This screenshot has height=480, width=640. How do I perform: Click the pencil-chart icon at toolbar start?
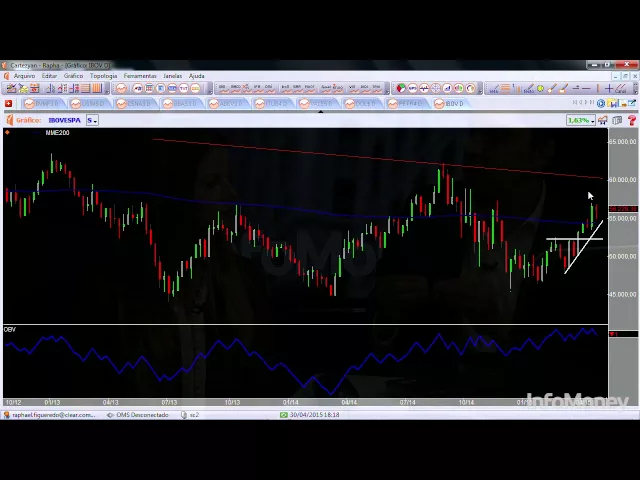click(x=11, y=88)
